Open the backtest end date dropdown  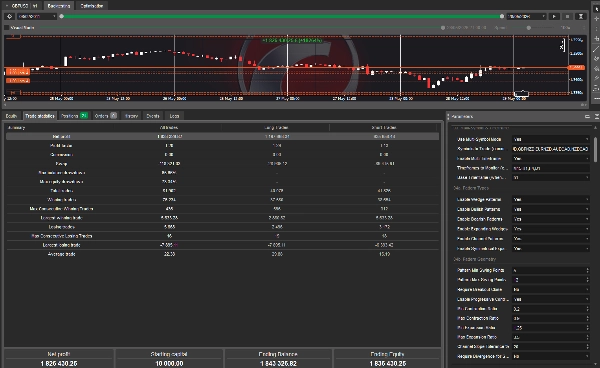[527, 16]
